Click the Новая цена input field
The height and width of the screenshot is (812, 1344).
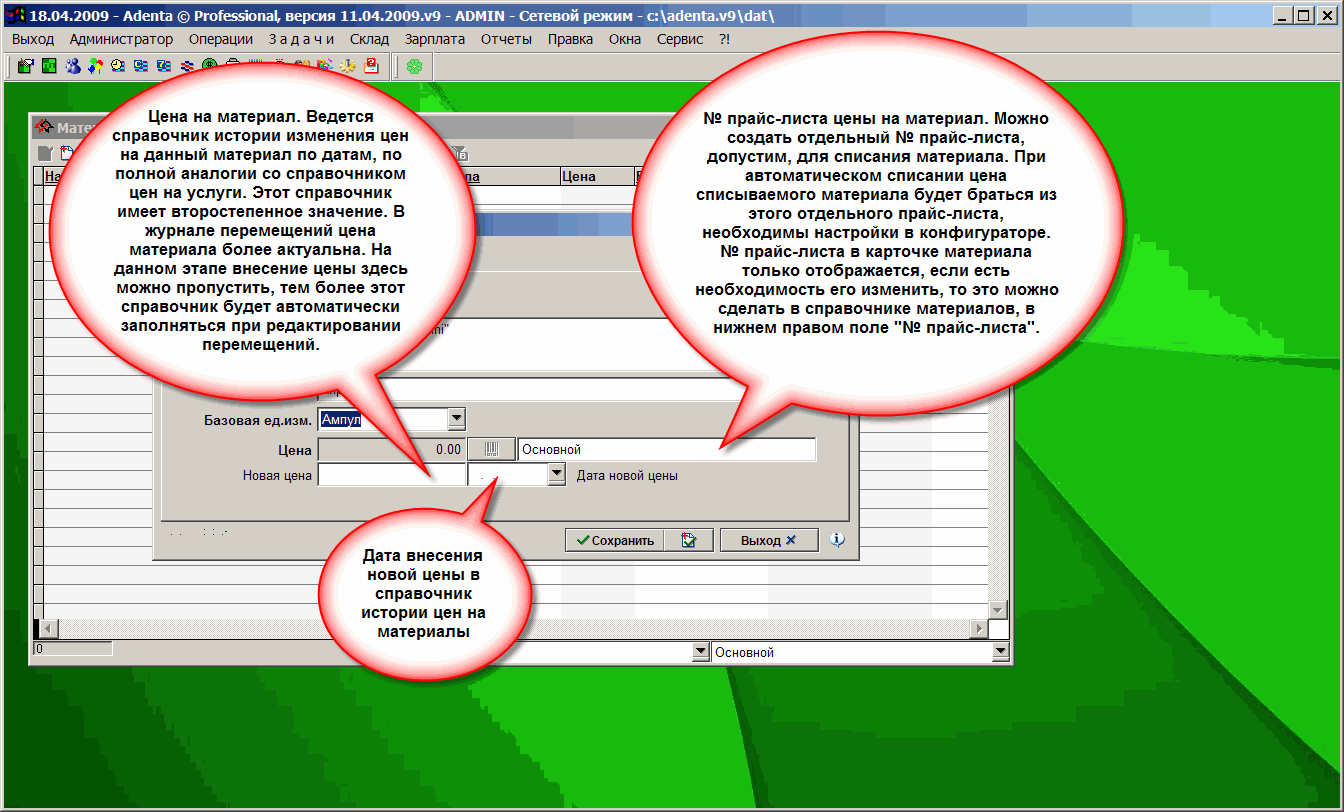click(x=391, y=476)
